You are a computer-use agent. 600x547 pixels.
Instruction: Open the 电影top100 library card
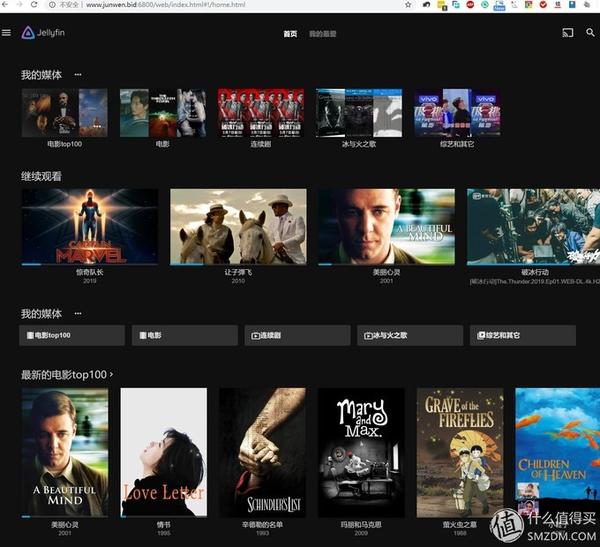click(x=65, y=113)
